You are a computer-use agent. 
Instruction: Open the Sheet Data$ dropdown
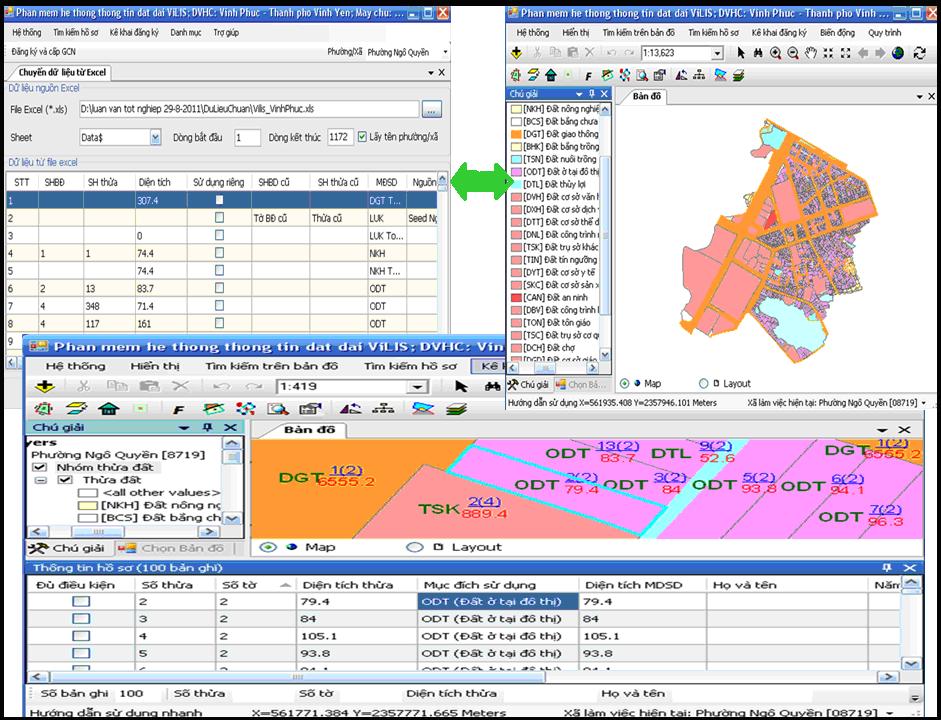coord(155,137)
